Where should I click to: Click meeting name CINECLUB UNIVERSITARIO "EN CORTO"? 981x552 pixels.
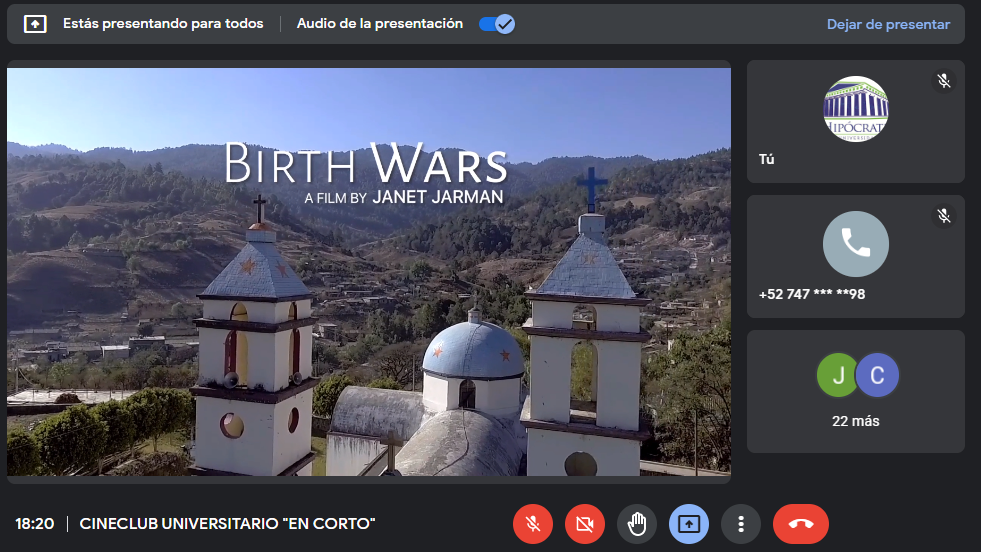click(x=227, y=523)
